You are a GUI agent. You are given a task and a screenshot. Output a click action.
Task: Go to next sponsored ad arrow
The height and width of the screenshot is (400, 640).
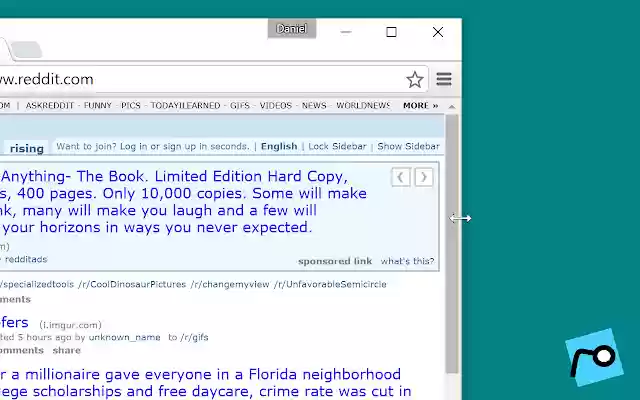[x=424, y=177]
